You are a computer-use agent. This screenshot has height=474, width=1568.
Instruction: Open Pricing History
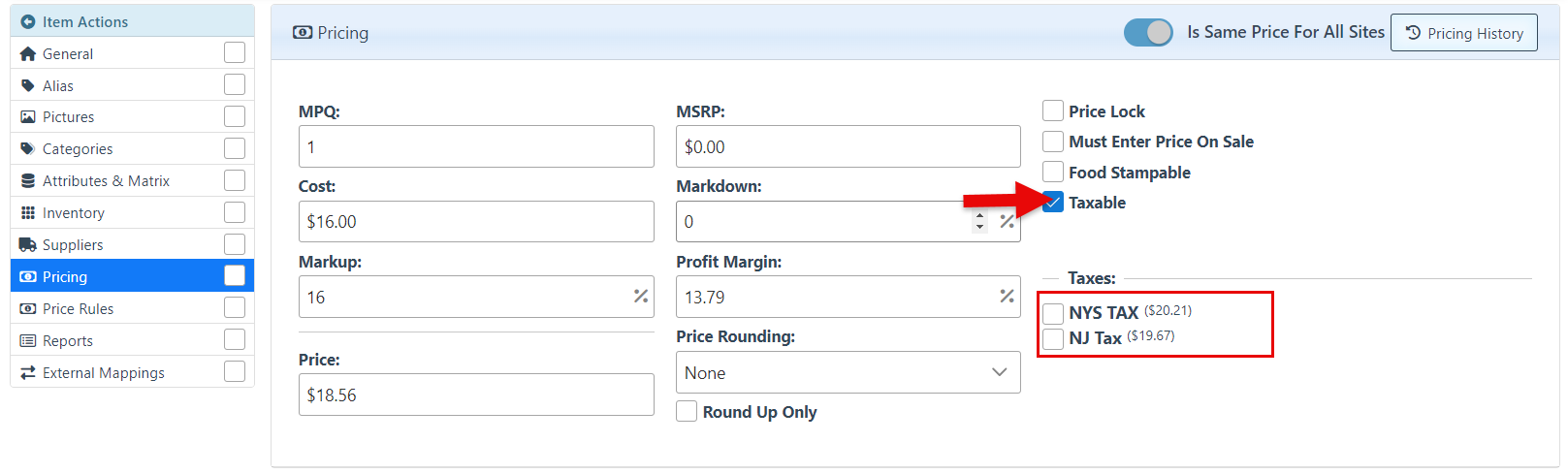[x=1463, y=33]
